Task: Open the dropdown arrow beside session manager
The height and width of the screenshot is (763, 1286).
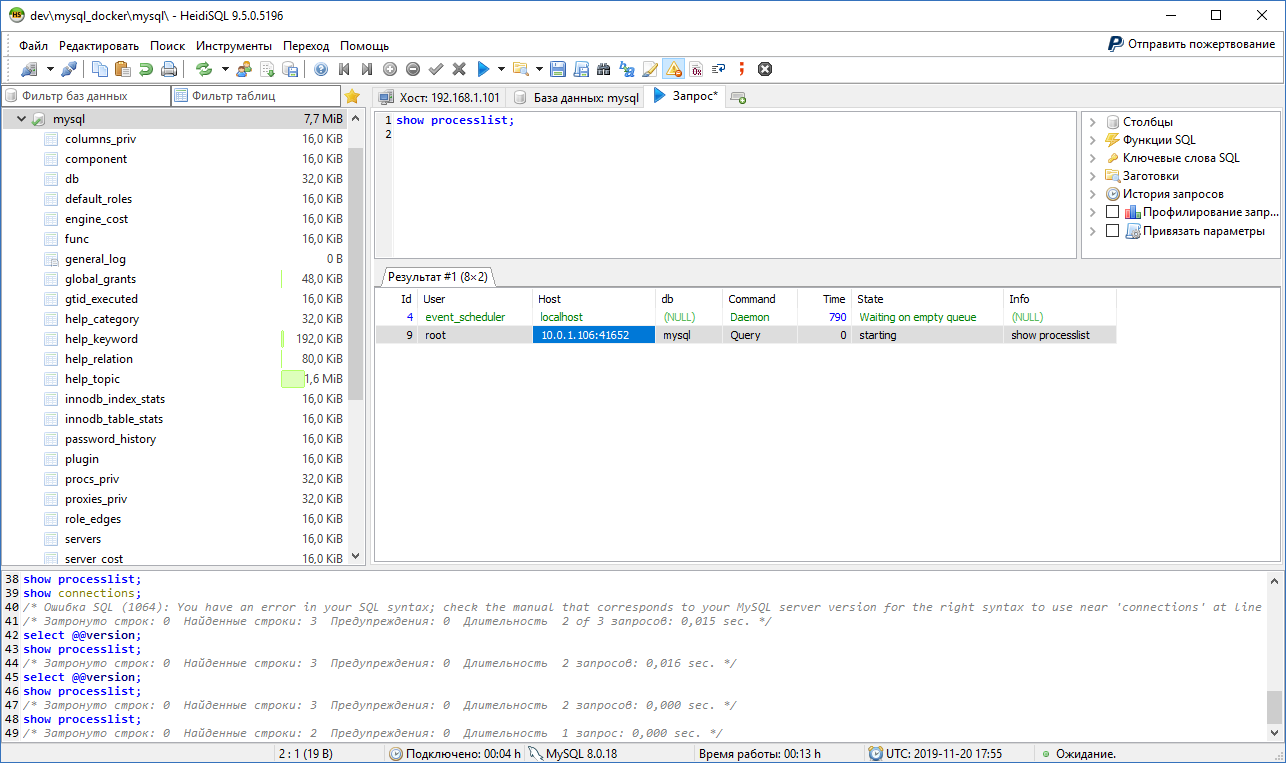Action: (50, 69)
